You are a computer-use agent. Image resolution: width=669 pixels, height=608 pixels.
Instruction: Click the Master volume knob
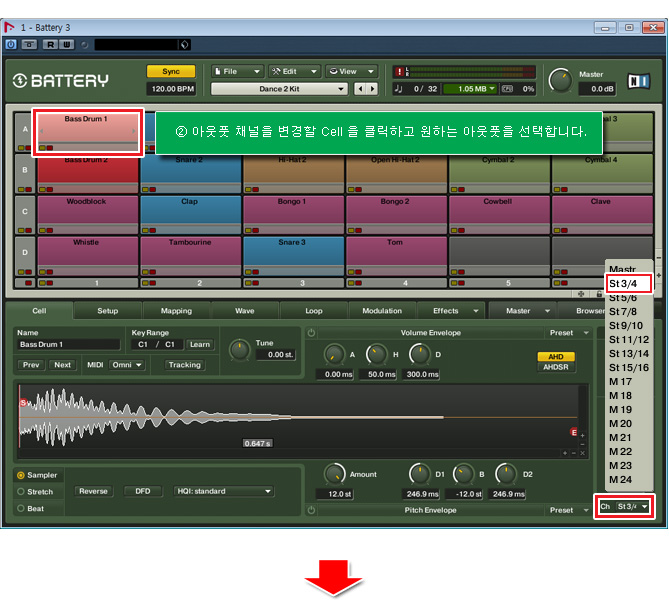coord(560,80)
